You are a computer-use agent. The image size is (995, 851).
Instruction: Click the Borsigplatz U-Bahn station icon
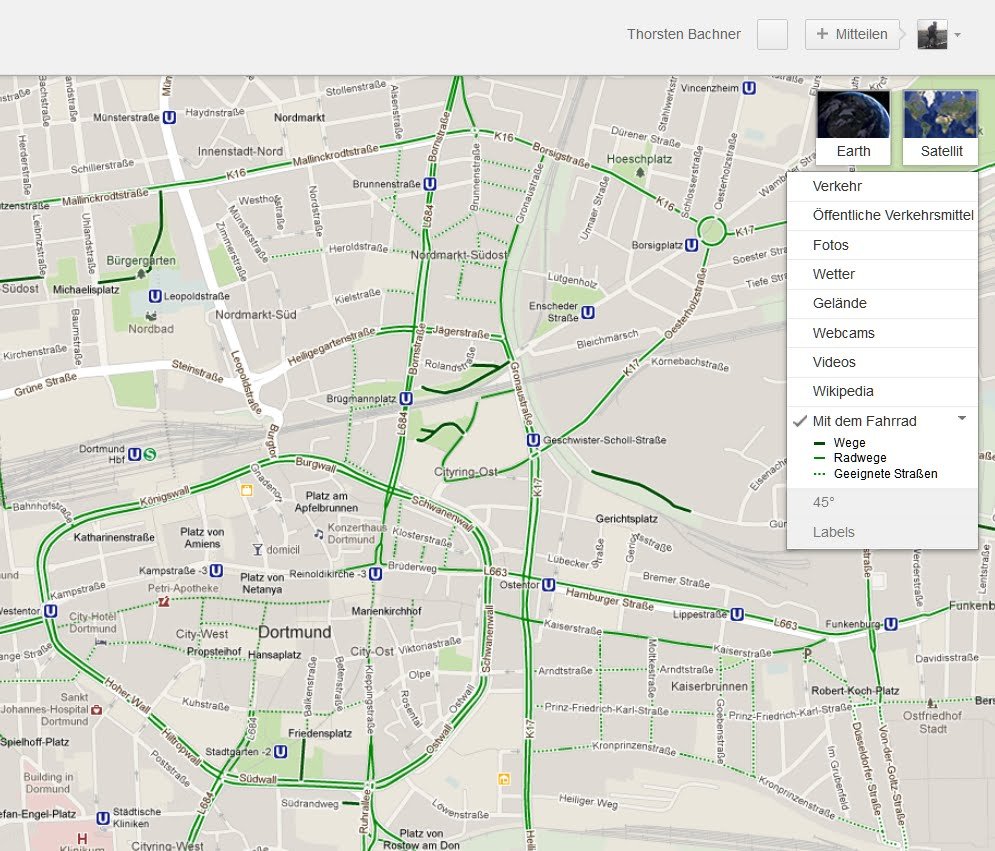pyautogui.click(x=691, y=245)
